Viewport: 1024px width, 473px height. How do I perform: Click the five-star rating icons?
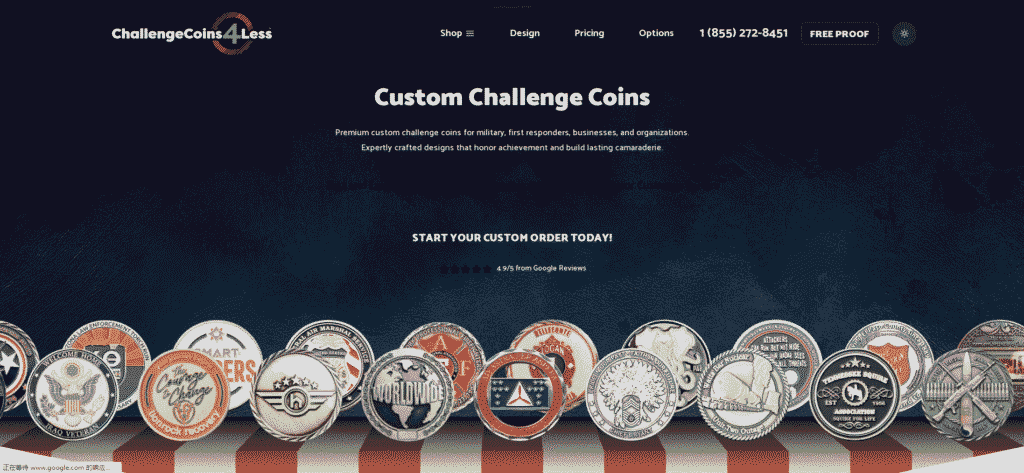pos(466,269)
